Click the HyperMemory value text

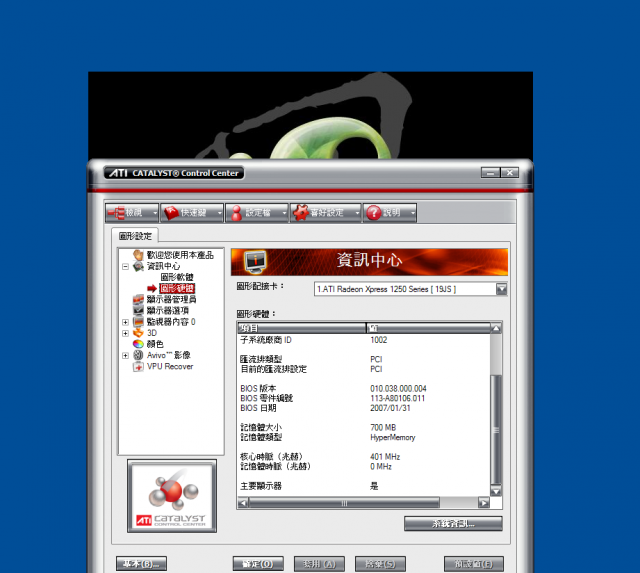click(392, 438)
